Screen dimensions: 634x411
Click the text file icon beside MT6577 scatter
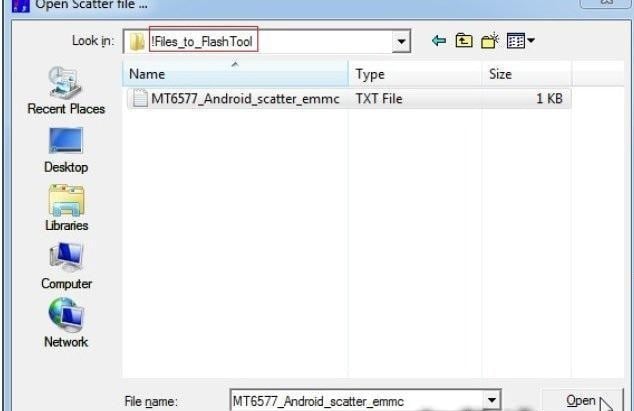click(140, 98)
